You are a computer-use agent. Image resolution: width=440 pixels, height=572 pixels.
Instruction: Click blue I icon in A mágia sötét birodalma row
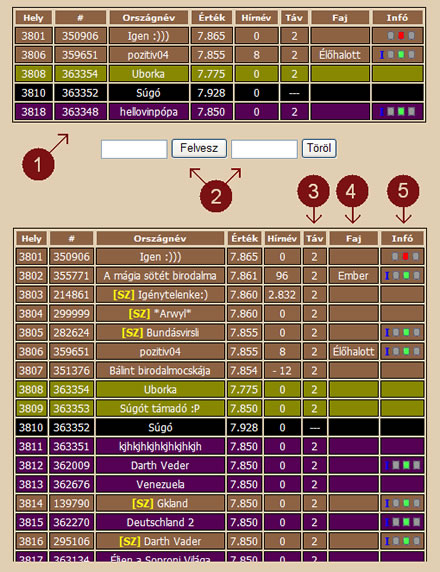tap(387, 276)
